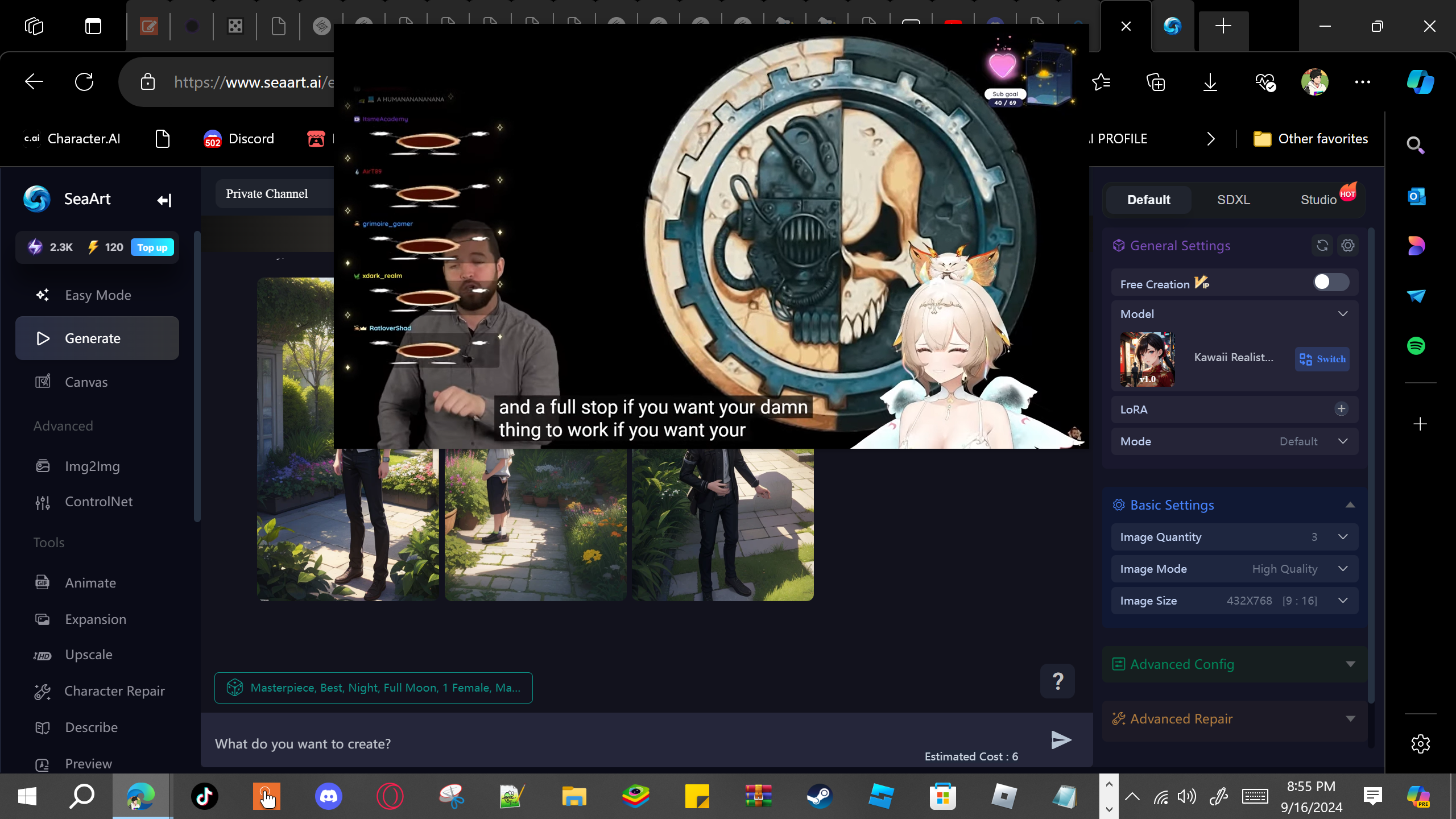Open the Private Channel button
Image resolution: width=1456 pixels, height=819 pixels.
point(267,194)
